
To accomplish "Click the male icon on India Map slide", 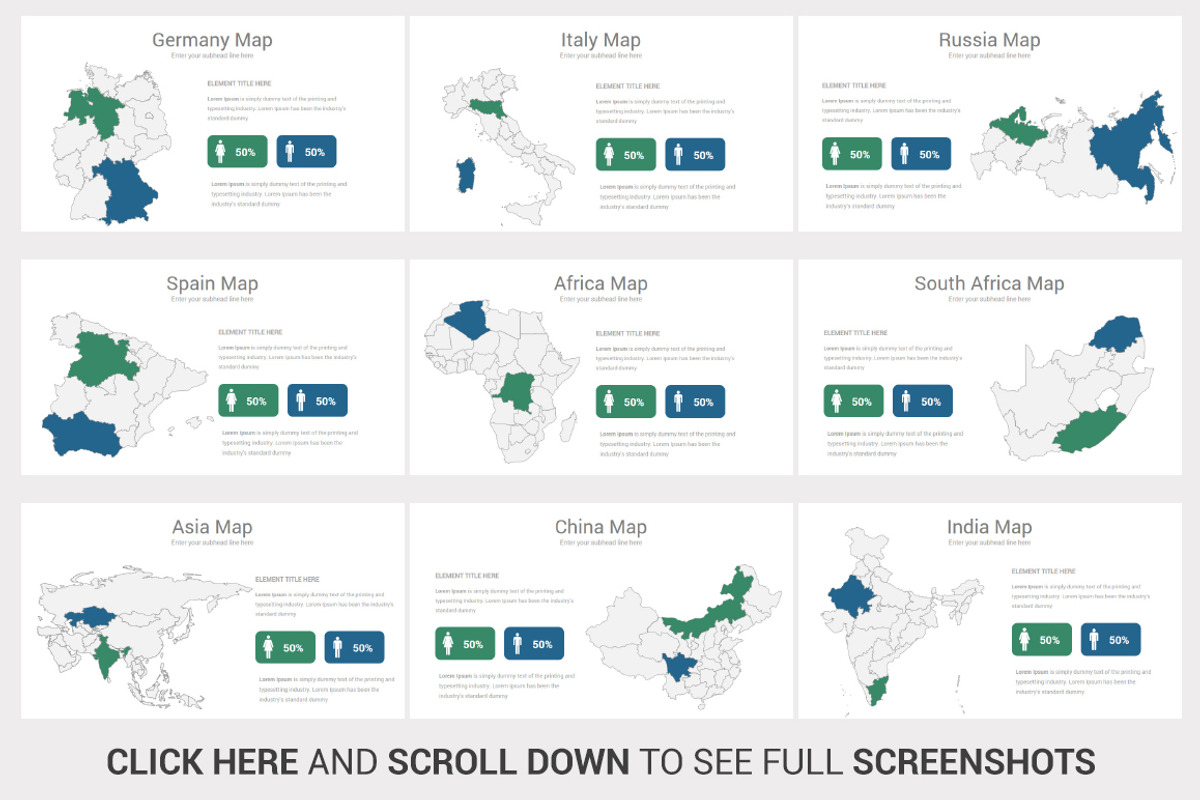I will [1094, 640].
